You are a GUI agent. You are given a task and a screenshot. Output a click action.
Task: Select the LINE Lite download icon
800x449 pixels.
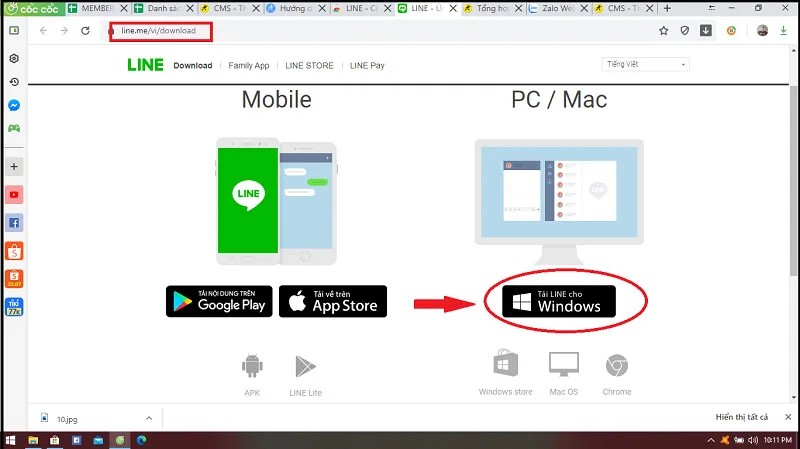(306, 366)
